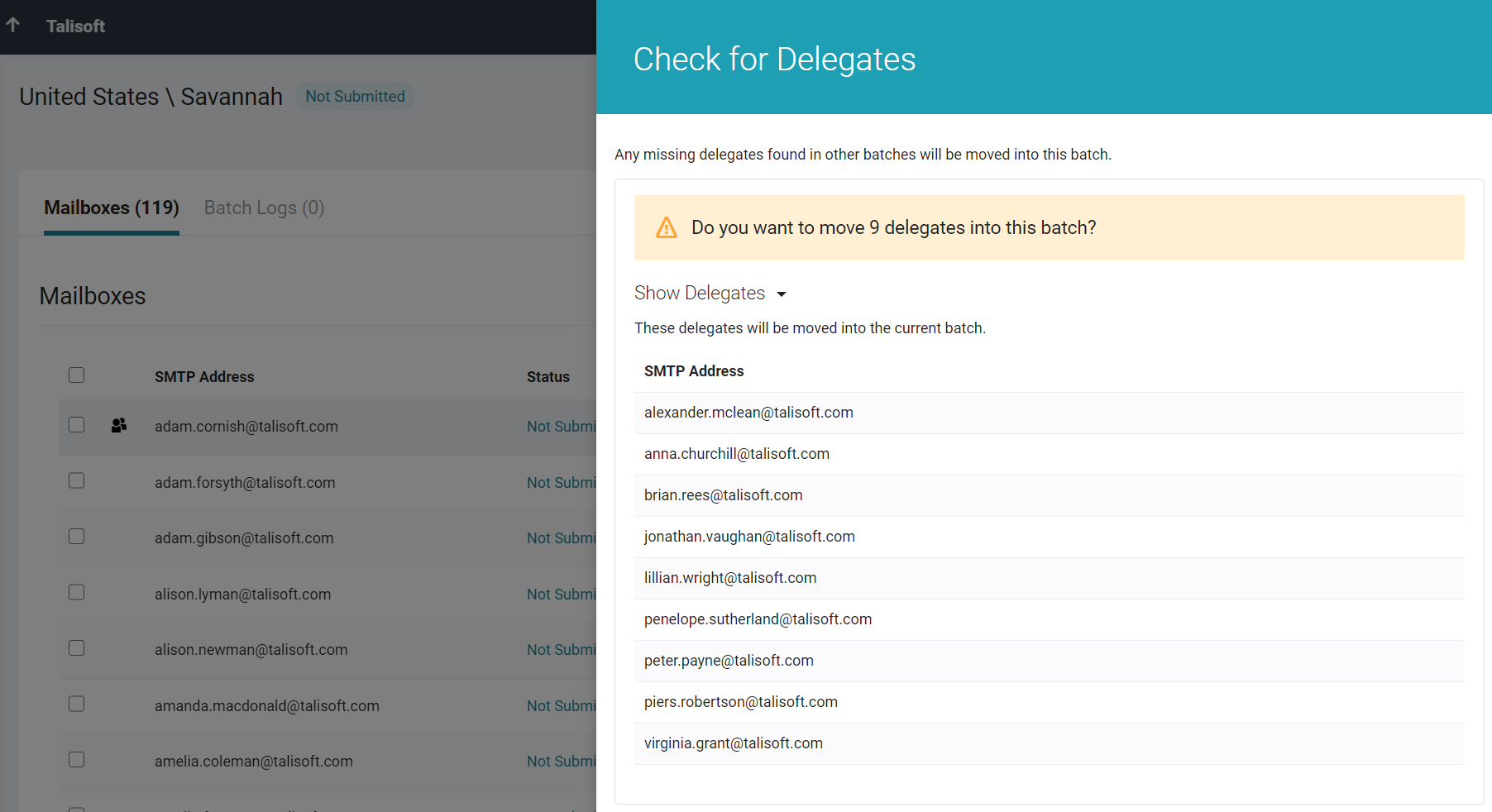
Task: Check the amelia.coleman@talisoft.com checkbox
Action: 77,760
